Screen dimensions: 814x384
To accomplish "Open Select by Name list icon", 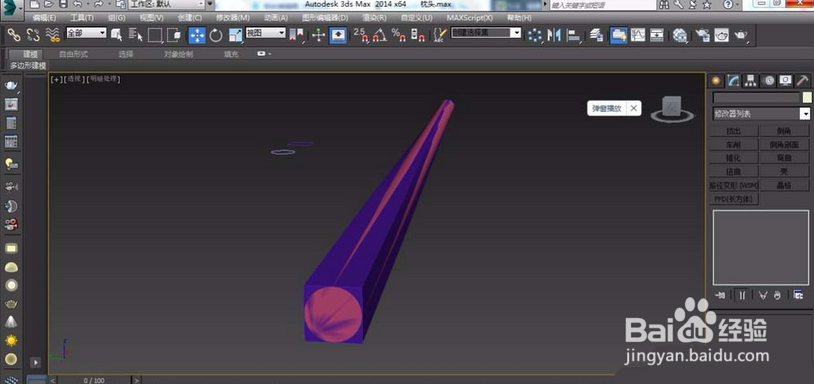I will coord(135,35).
